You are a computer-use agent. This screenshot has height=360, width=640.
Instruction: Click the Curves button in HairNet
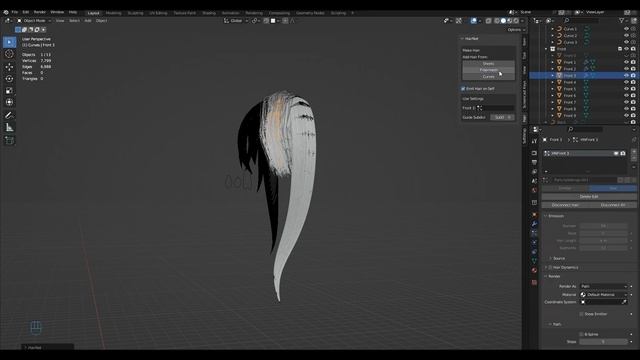coord(489,77)
